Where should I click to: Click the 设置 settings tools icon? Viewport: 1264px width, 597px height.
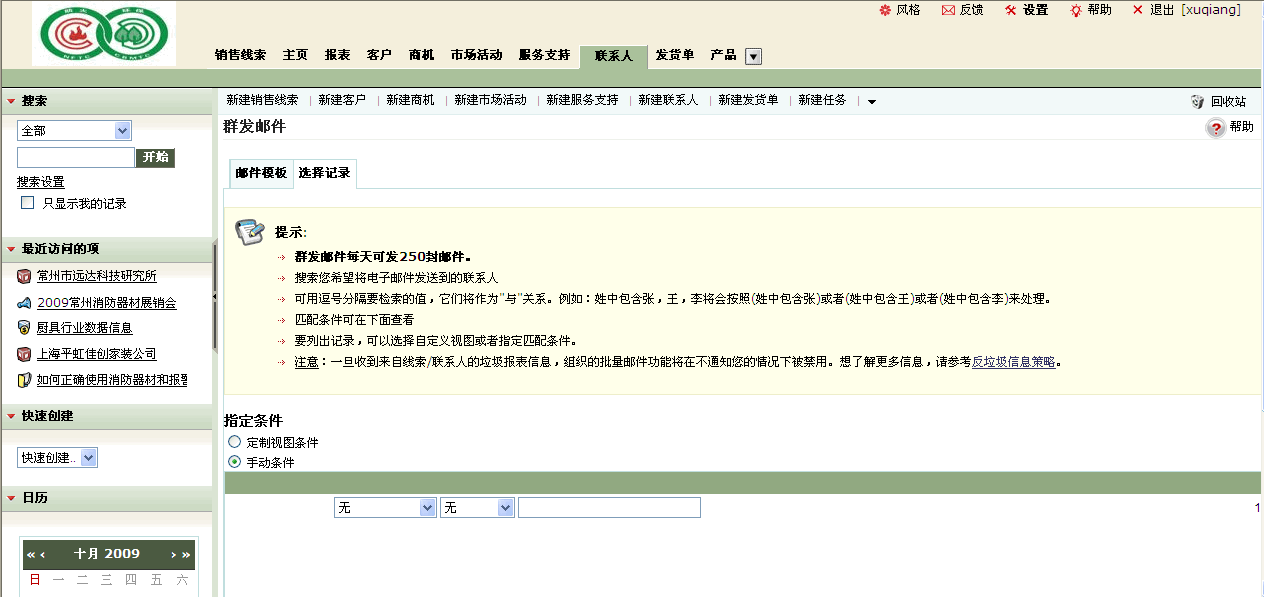tap(1011, 10)
